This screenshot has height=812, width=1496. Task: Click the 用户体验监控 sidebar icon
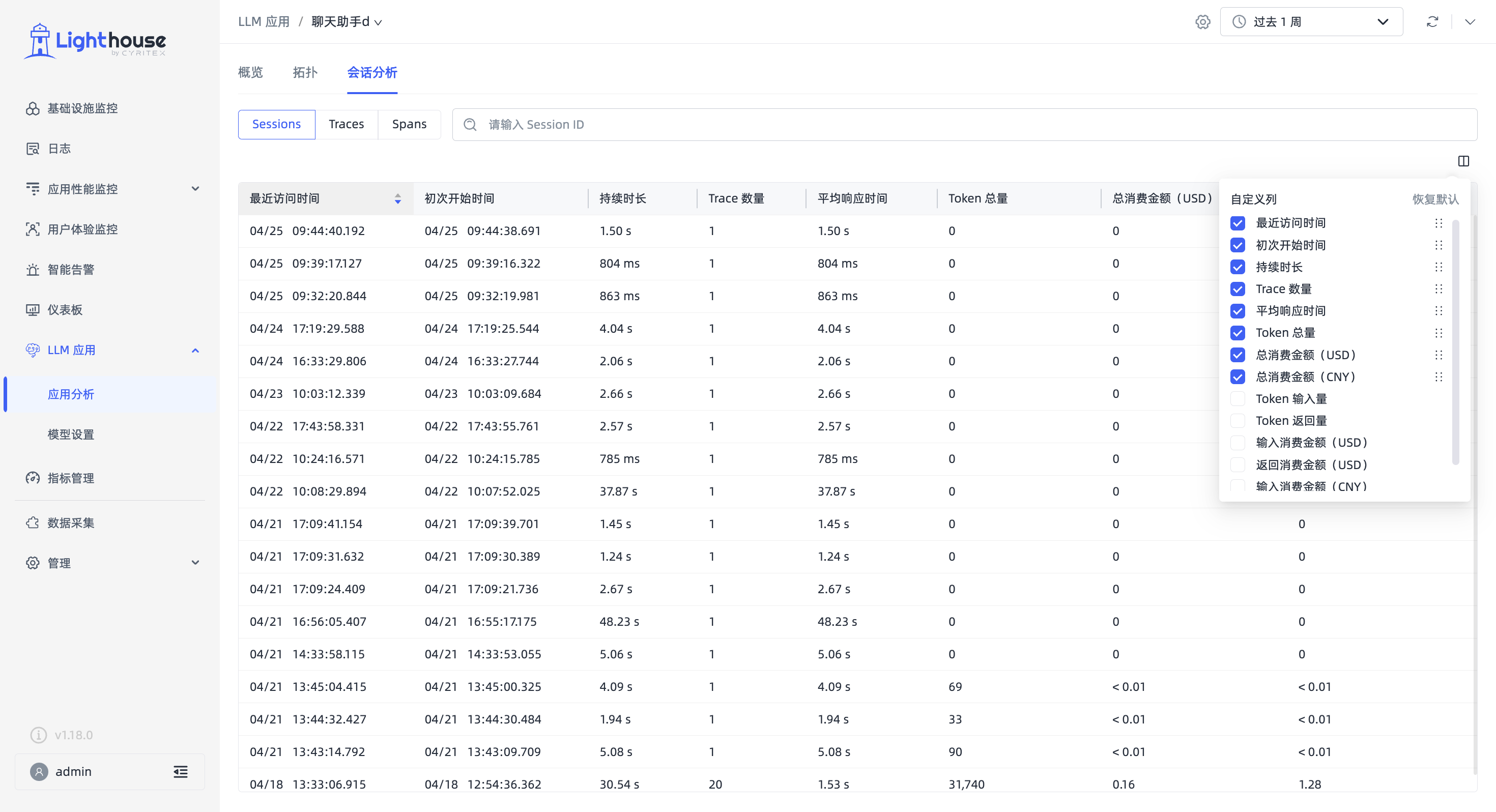point(33,229)
